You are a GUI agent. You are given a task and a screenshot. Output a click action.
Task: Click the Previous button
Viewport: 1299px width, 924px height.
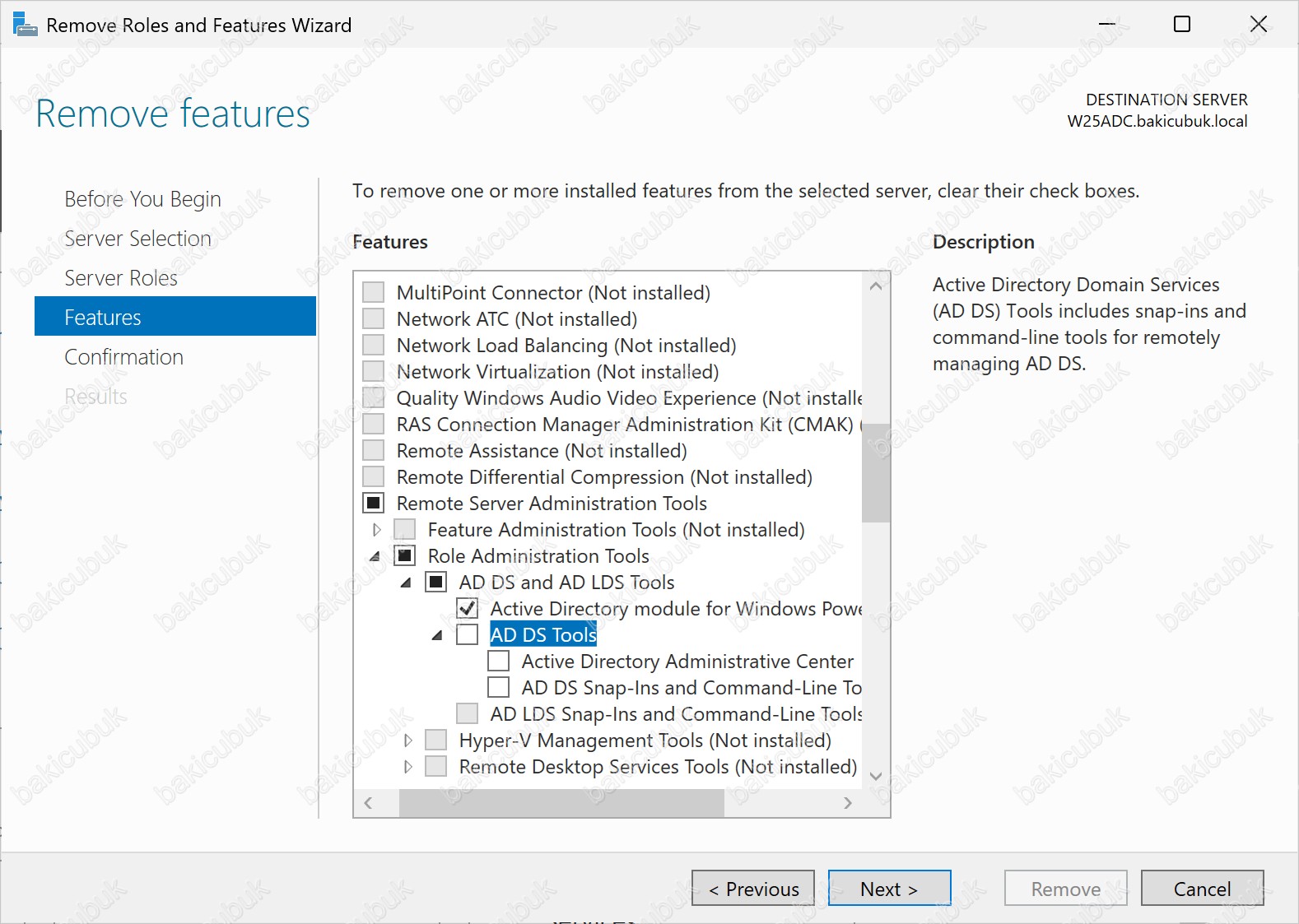[x=753, y=889]
